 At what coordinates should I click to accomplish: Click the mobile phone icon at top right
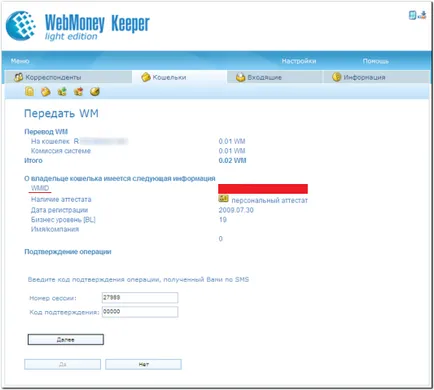click(412, 15)
